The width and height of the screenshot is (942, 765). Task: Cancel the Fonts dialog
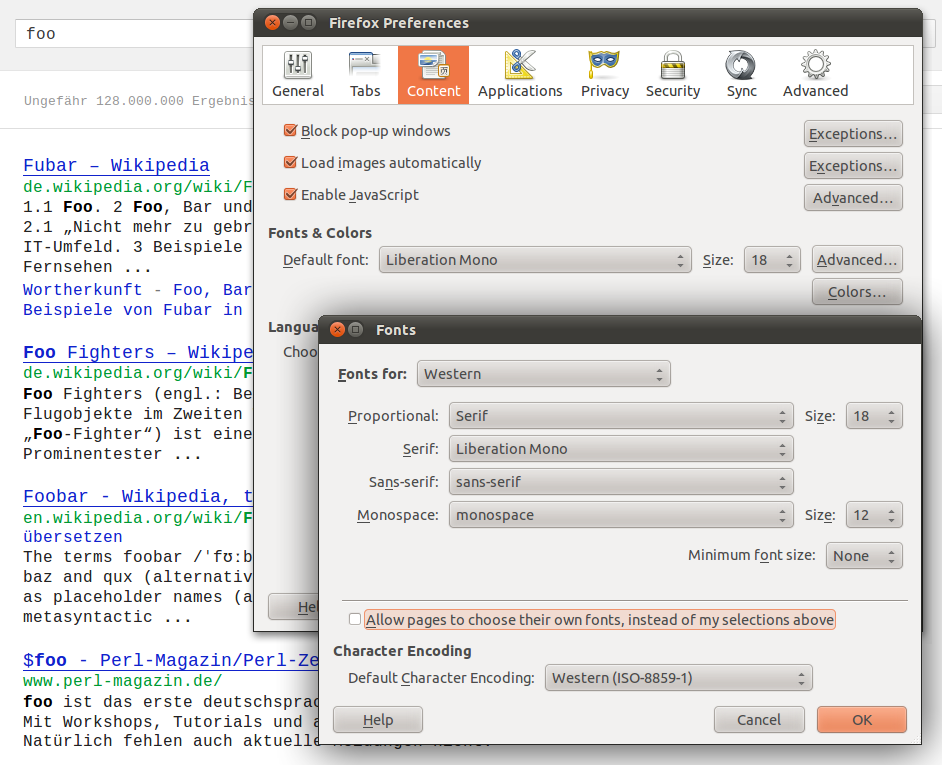[759, 720]
